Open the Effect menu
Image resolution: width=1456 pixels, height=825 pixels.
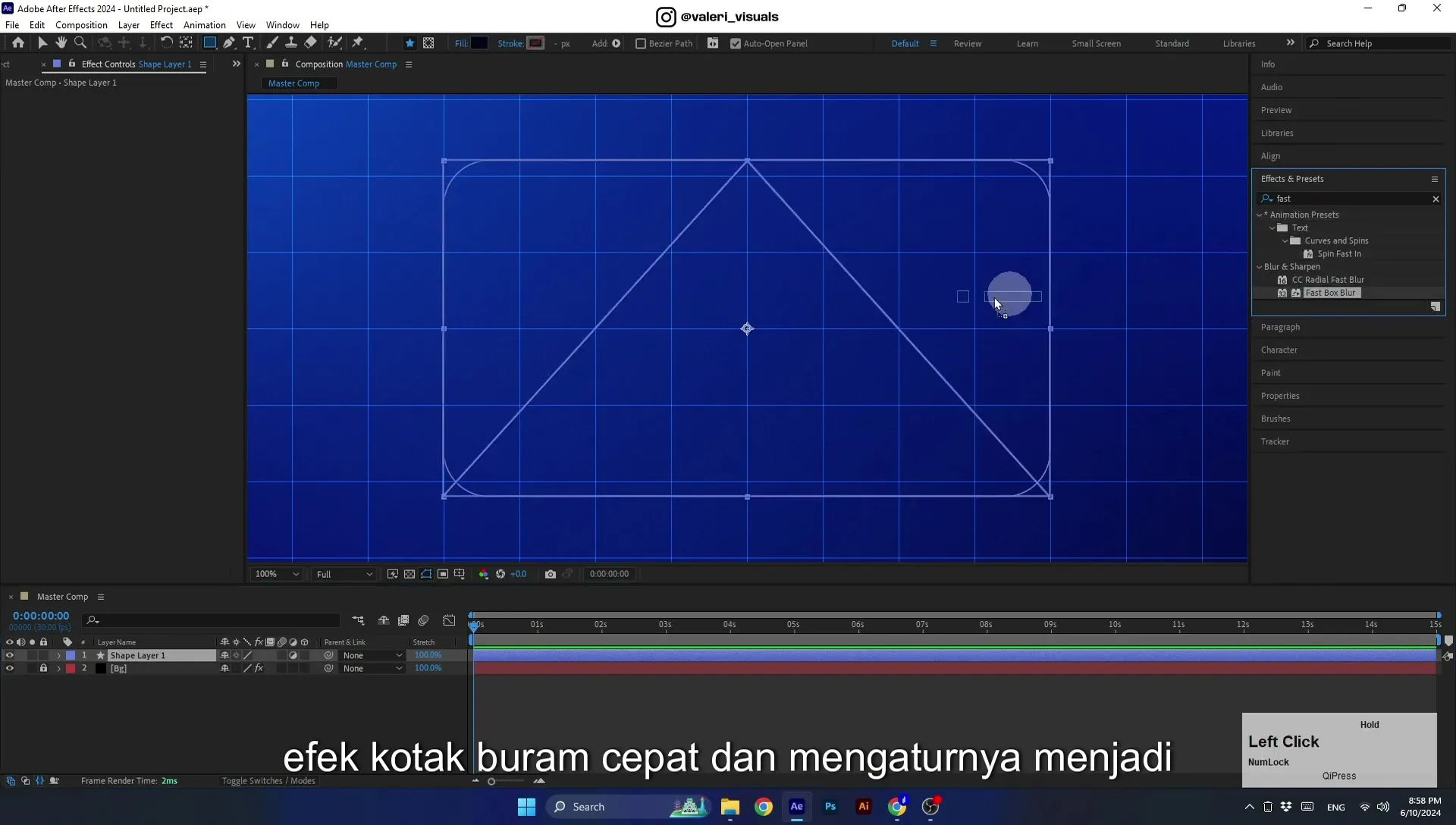click(162, 25)
